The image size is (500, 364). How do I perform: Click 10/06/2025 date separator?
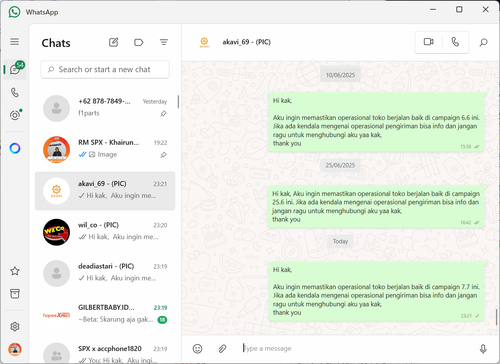coord(340,75)
